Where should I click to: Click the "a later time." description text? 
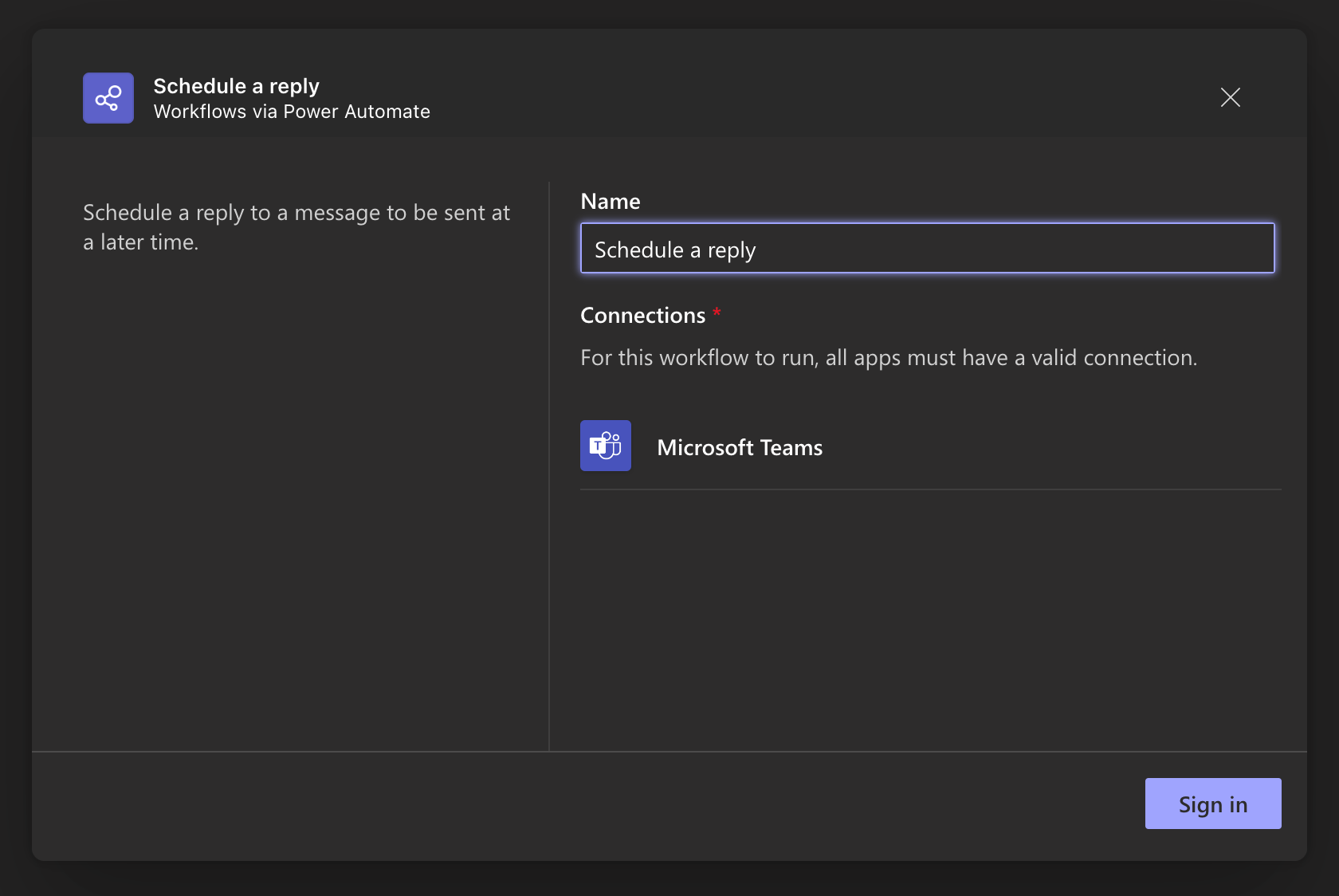pos(141,242)
